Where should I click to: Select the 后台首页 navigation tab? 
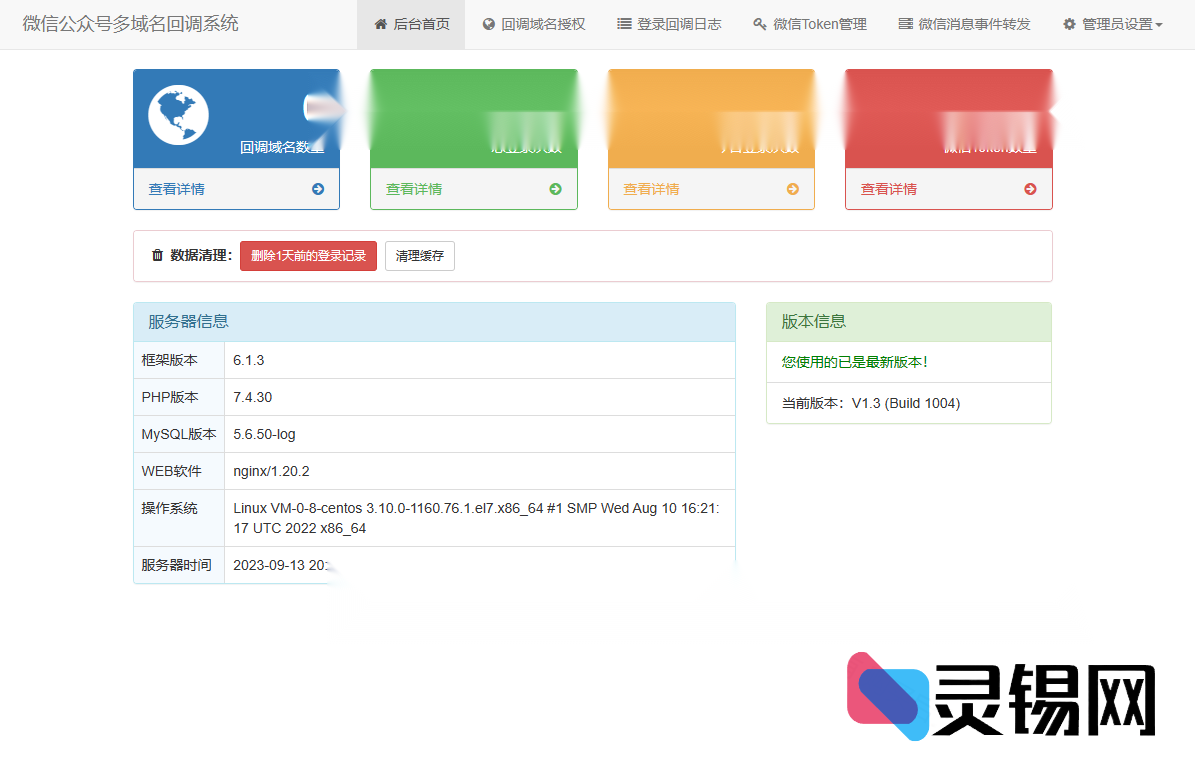click(411, 23)
